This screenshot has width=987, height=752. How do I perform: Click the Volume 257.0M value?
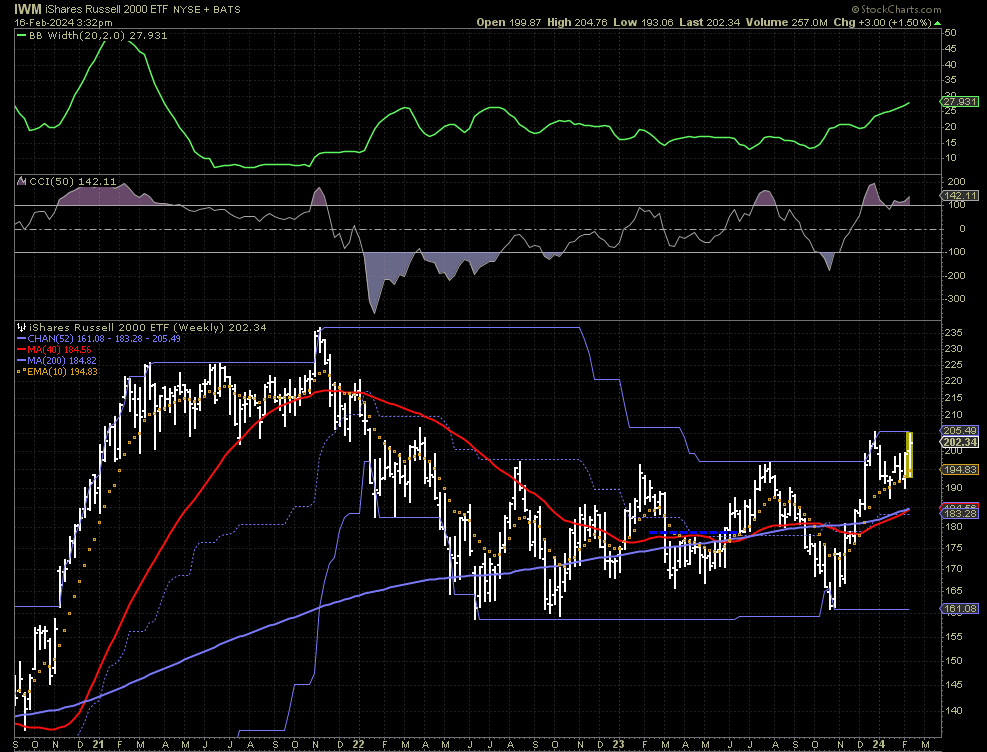(x=787, y=22)
